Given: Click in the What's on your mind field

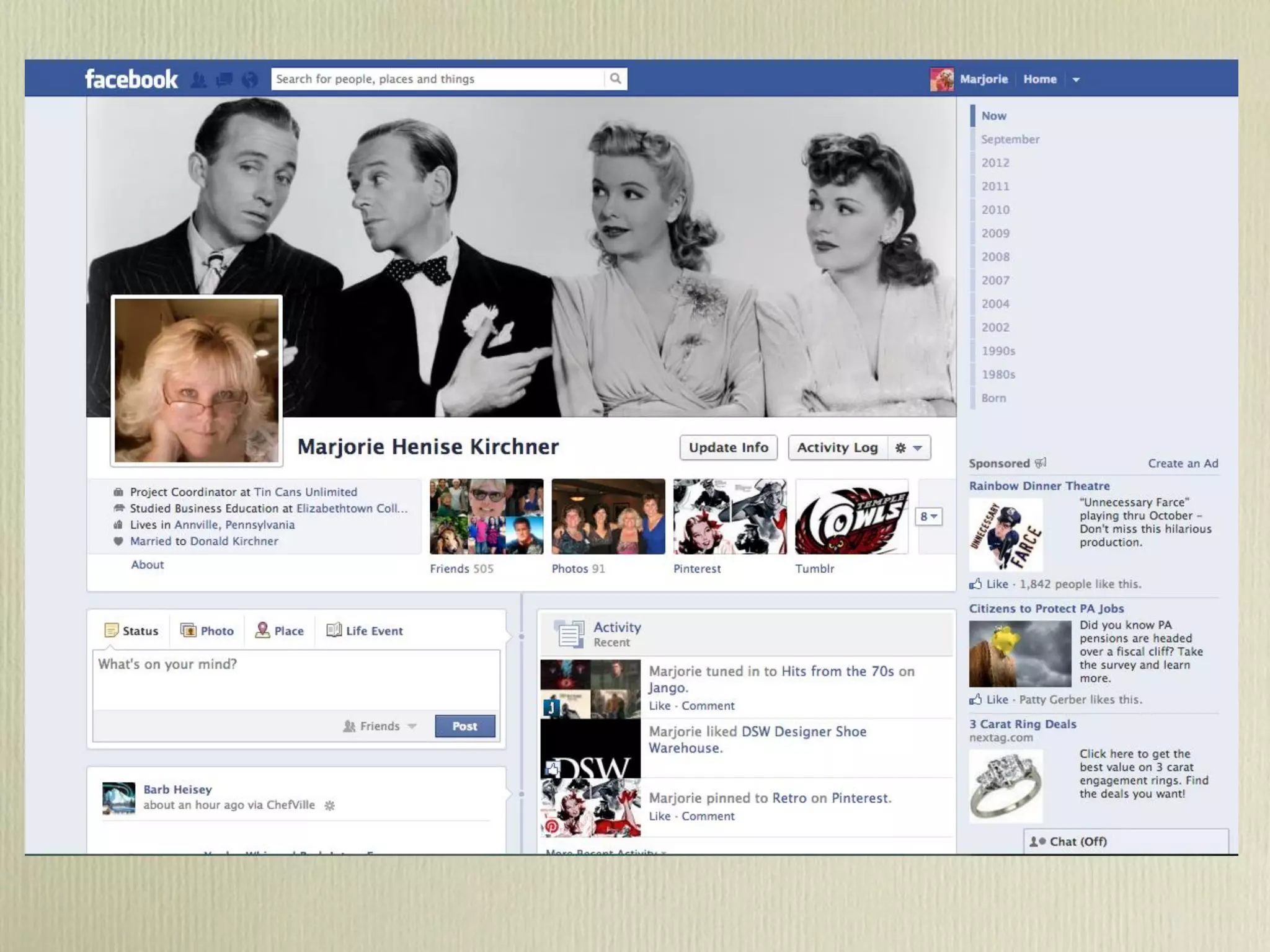Looking at the screenshot, I should point(296,679).
